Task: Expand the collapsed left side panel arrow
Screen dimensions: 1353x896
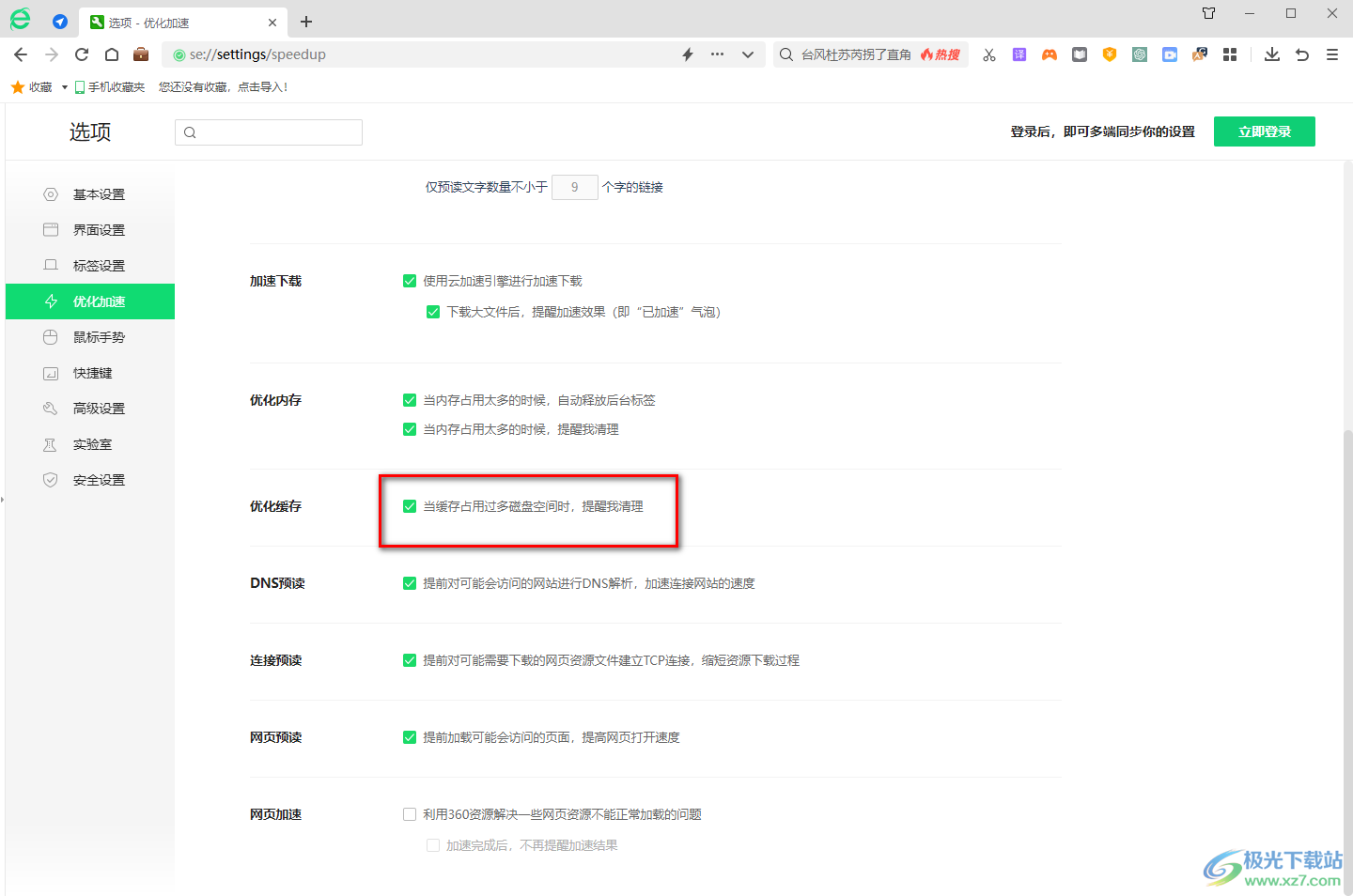Action: tap(3, 500)
